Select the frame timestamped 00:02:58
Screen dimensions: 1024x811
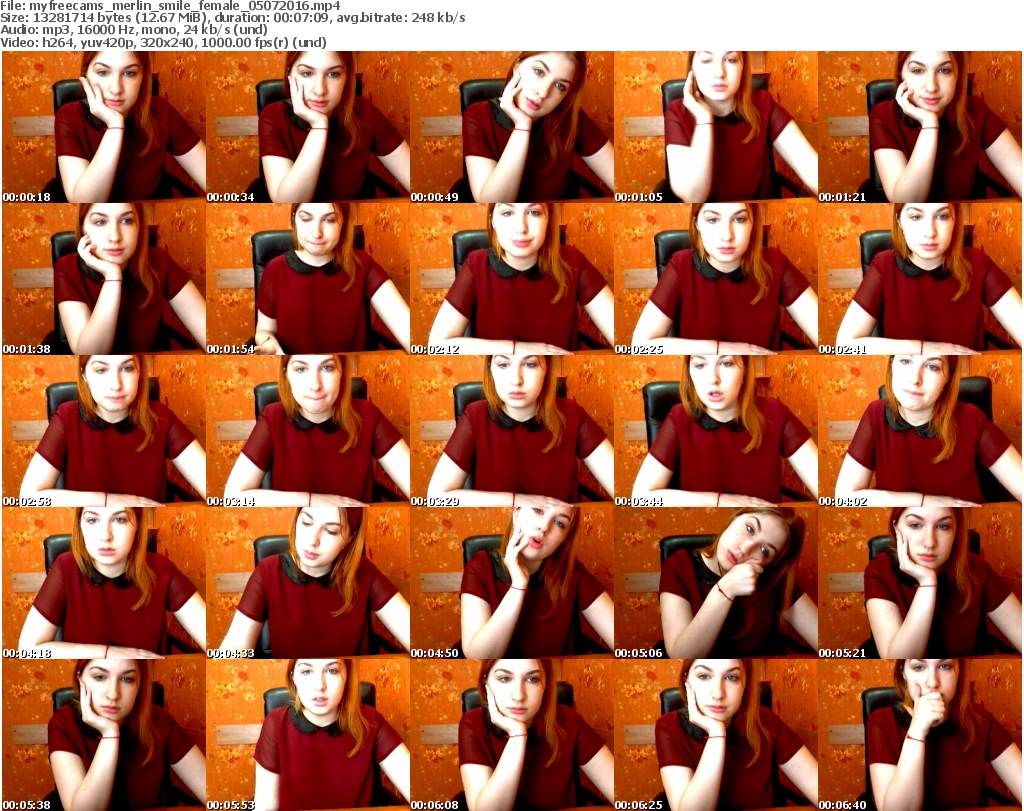[x=104, y=431]
